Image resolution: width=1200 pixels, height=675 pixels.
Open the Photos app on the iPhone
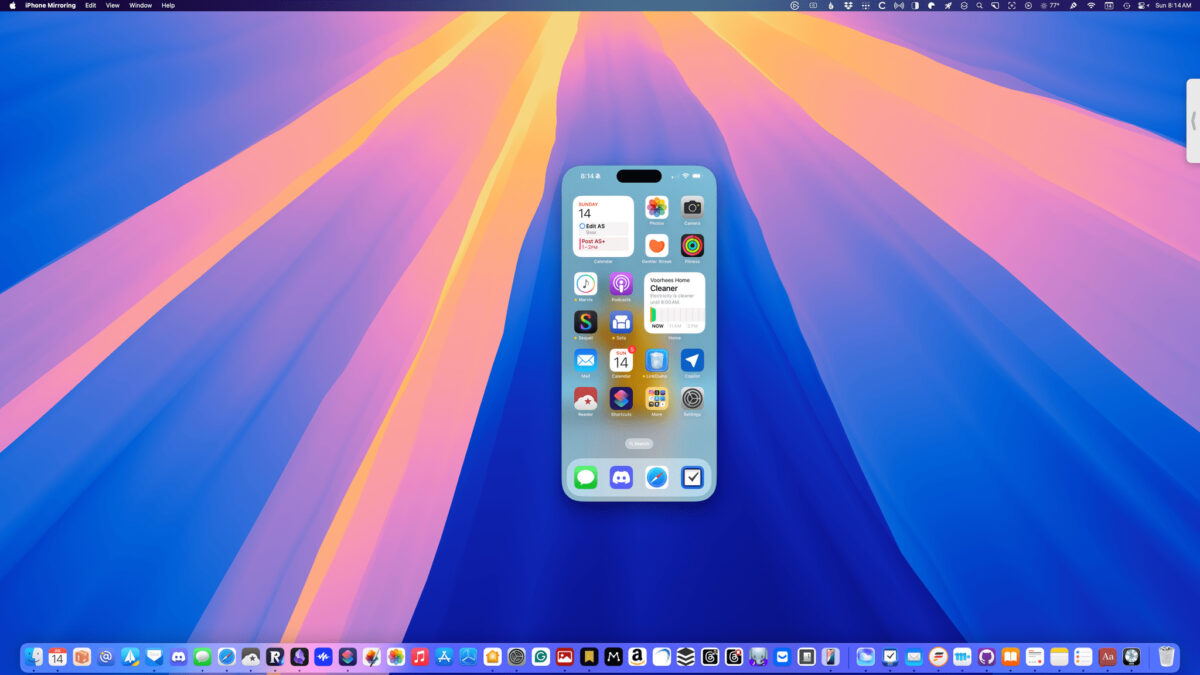(656, 208)
